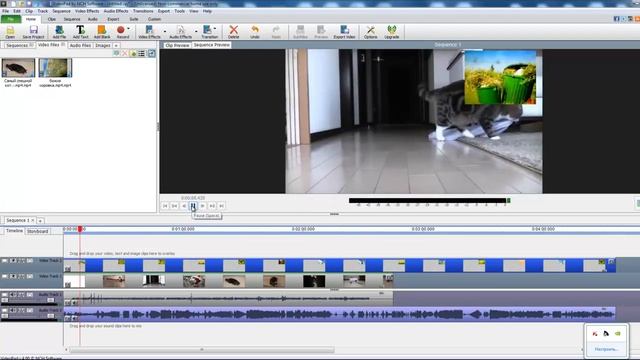Screen dimensions: 640x360
Task: Mute the upper video track with its speaker toggle
Action: [x=13, y=260]
